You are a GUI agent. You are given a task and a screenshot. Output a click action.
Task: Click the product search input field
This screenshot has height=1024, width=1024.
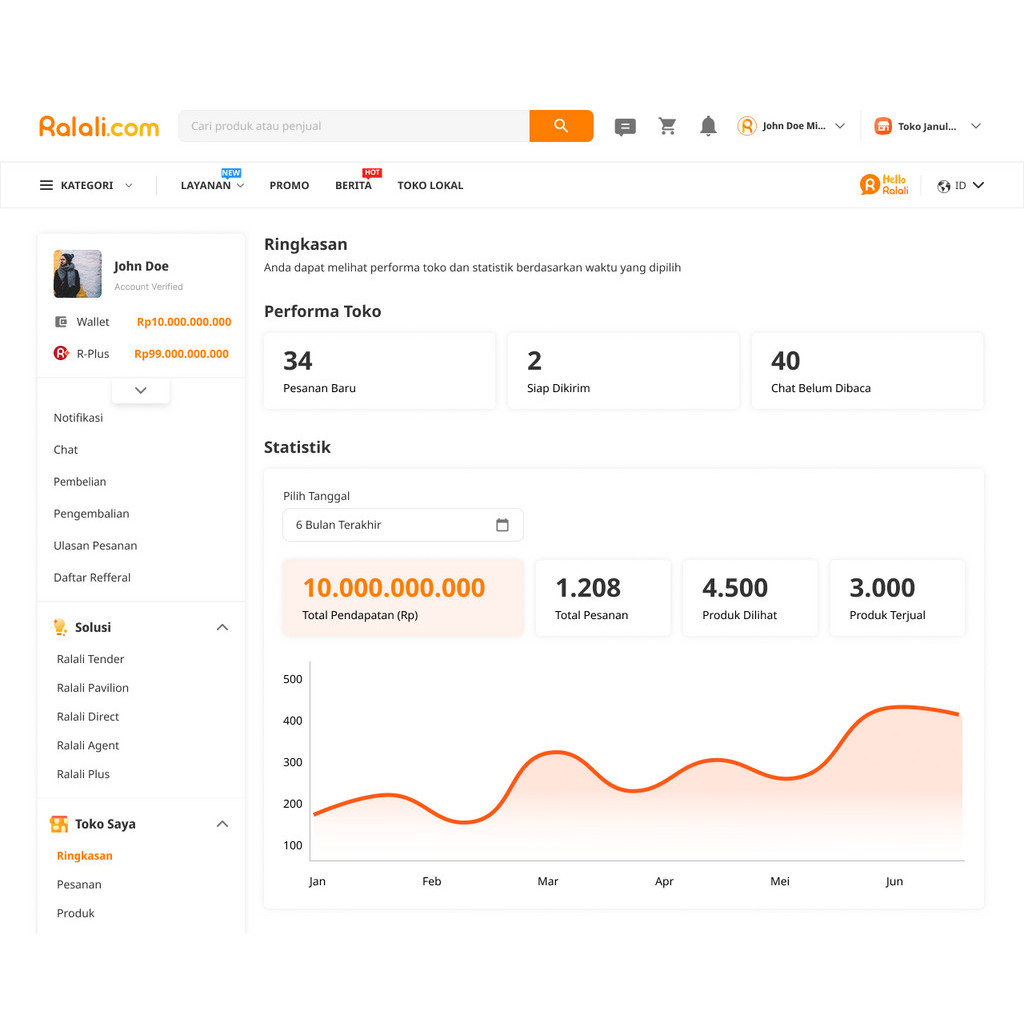[x=354, y=126]
